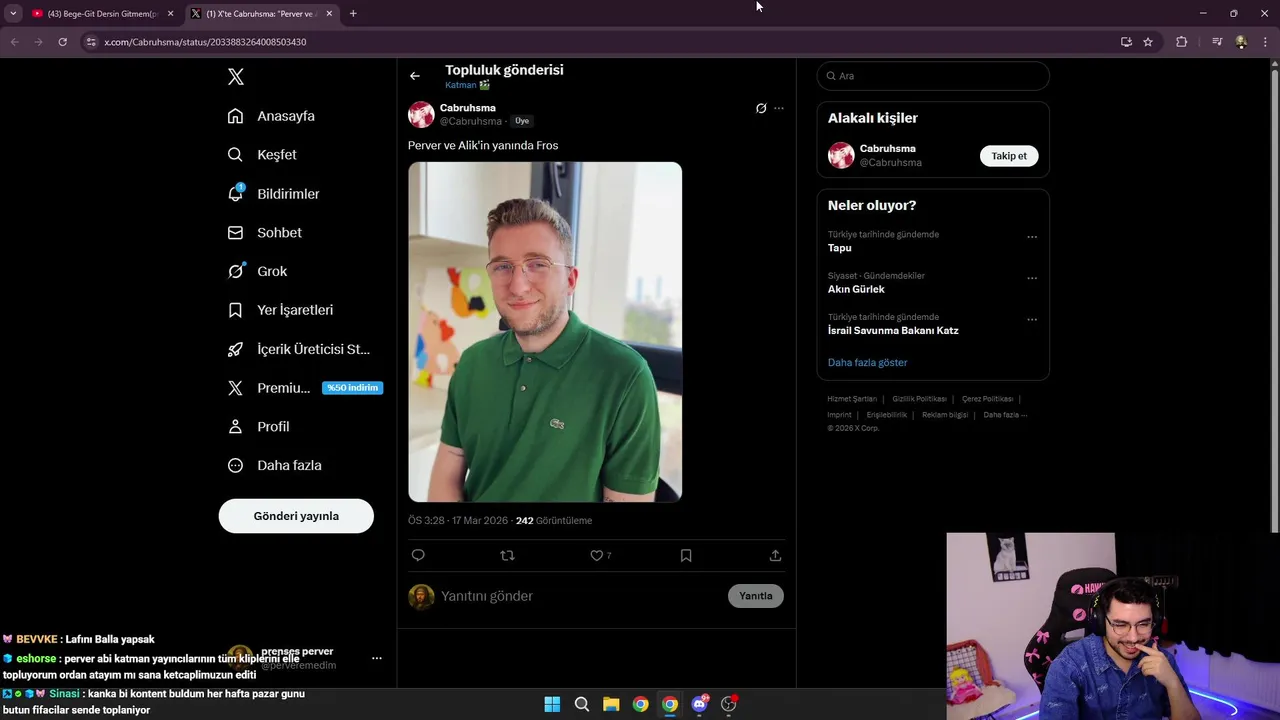This screenshot has width=1280, height=720.
Task: Open Cabruhsma in Alakalı kişiler panel
Action: (x=888, y=149)
